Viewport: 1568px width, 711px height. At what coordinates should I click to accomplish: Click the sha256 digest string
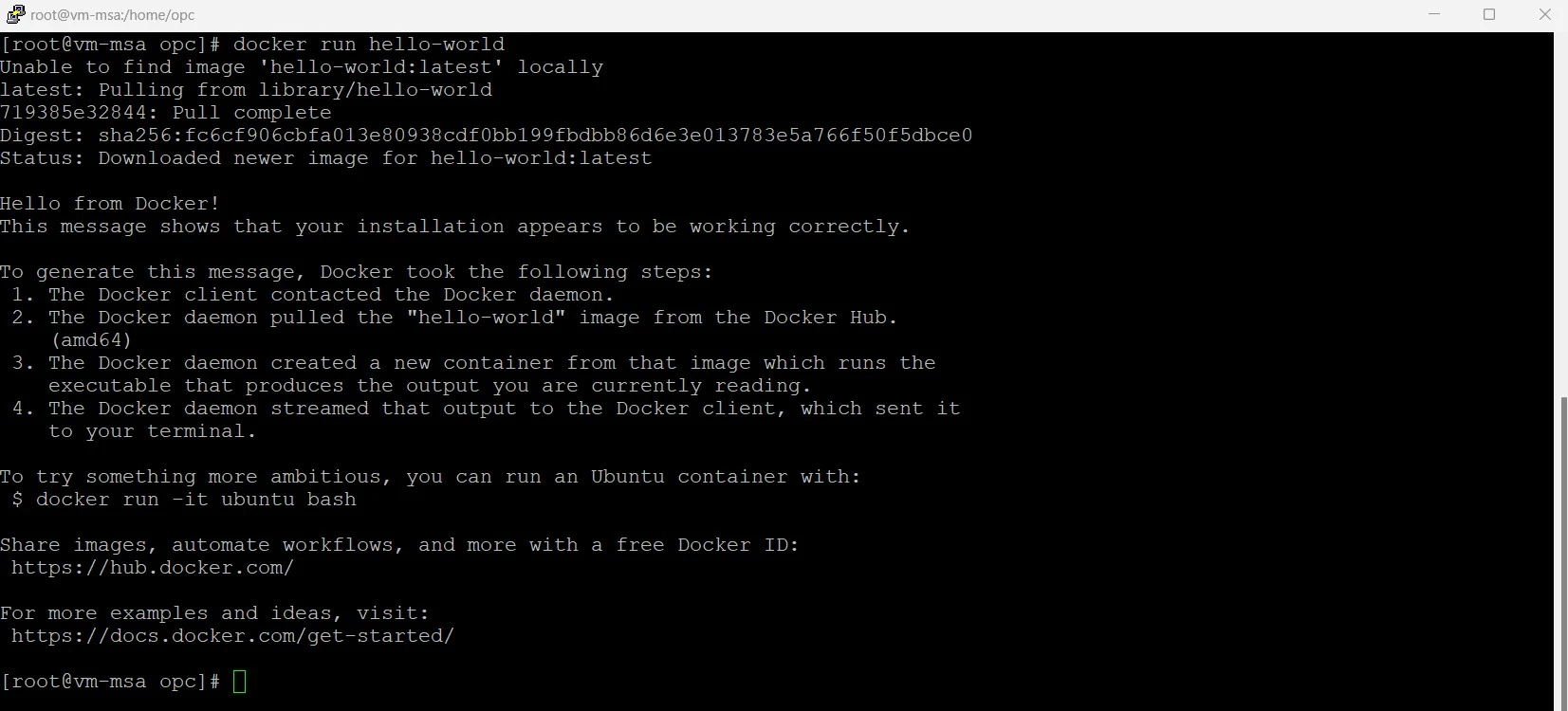tap(535, 136)
